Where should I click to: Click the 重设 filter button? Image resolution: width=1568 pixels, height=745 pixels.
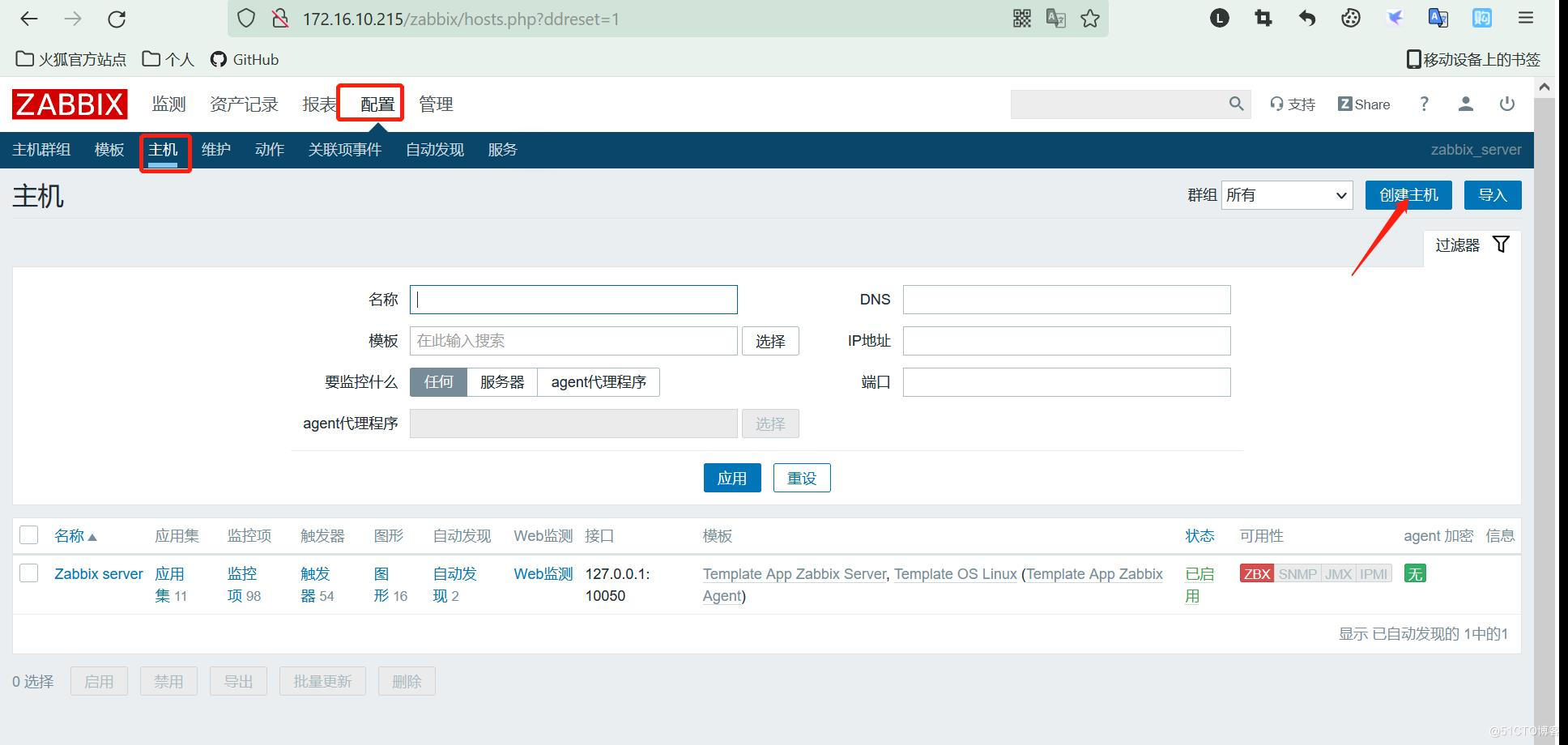[802, 478]
